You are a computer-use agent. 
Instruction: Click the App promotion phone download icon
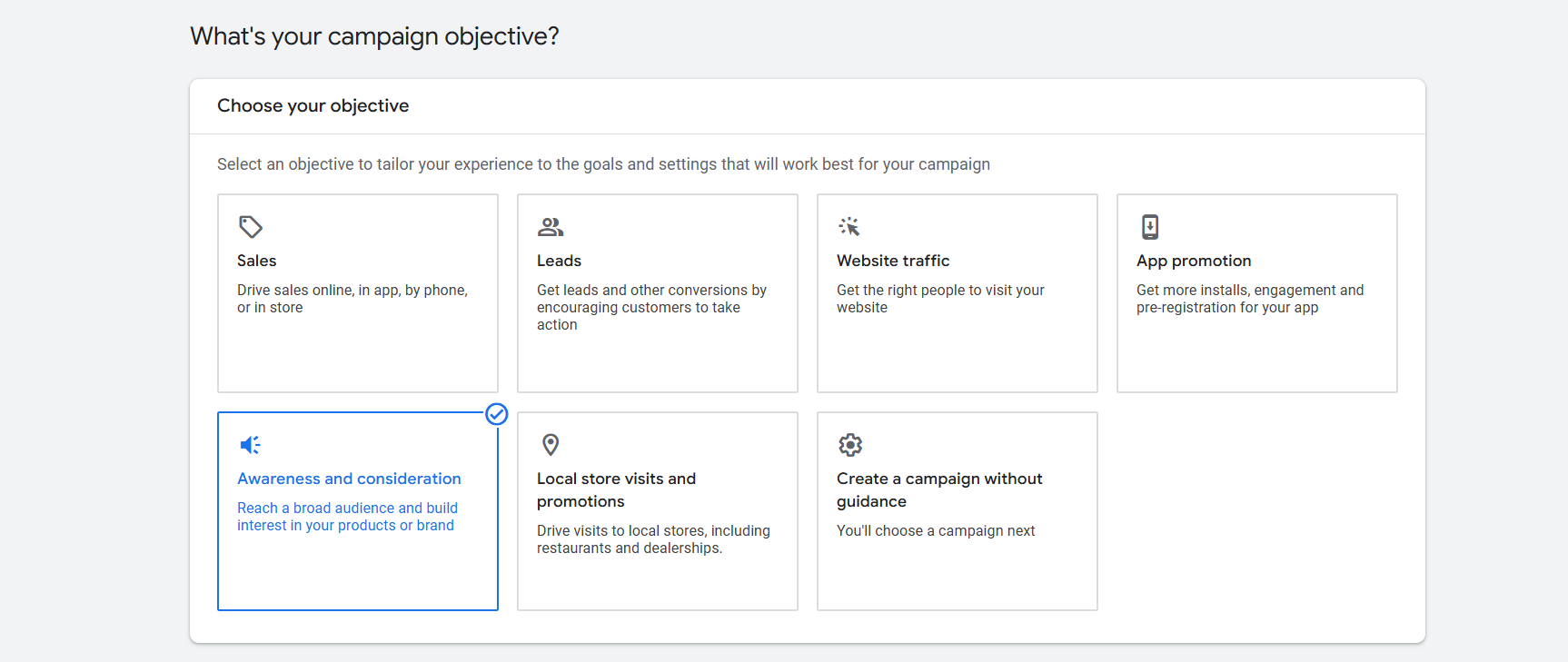click(1150, 226)
